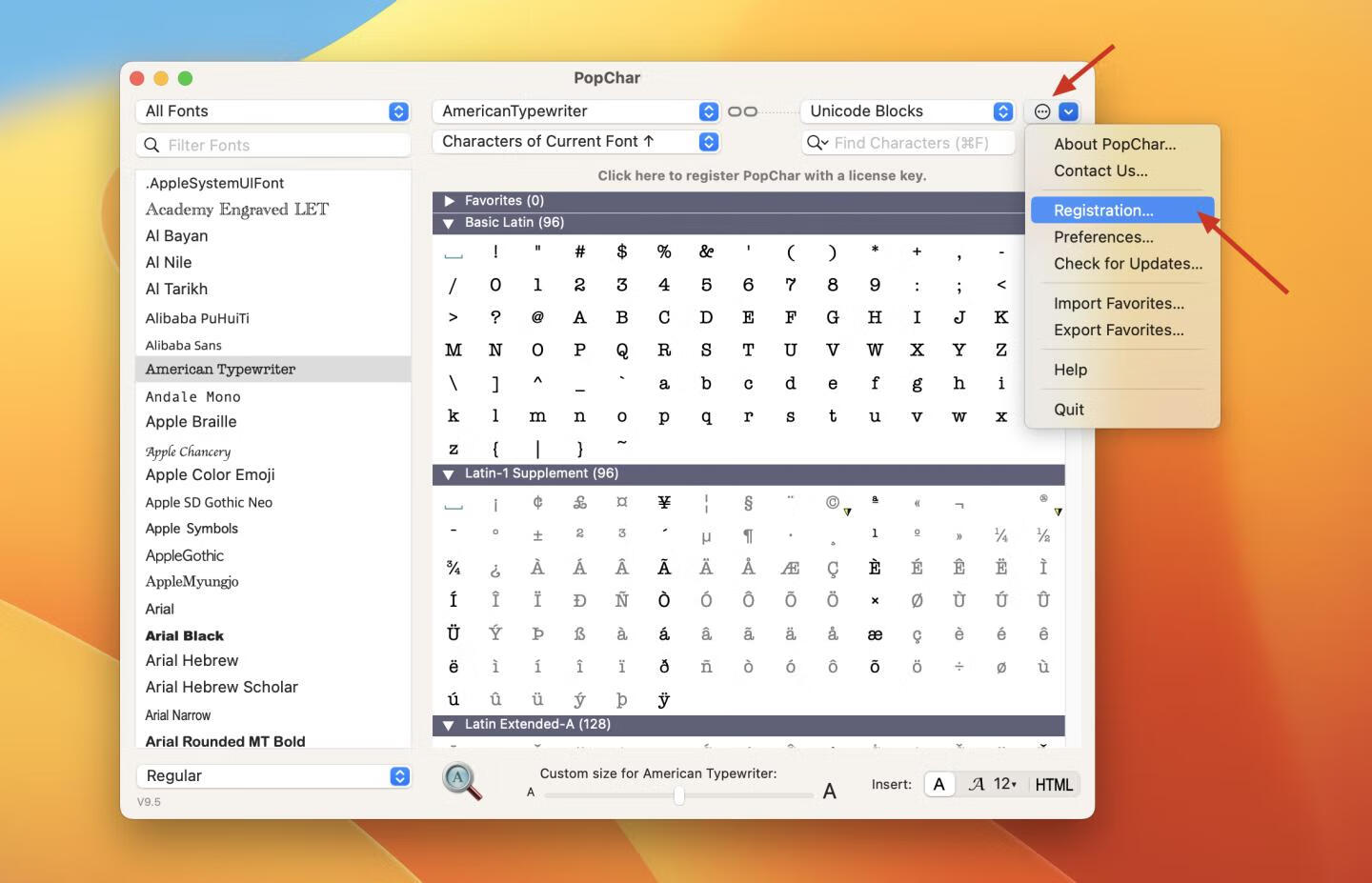Viewport: 1372px width, 883px height.
Task: Collapse the Latin Extended-A (128) section
Action: (448, 725)
